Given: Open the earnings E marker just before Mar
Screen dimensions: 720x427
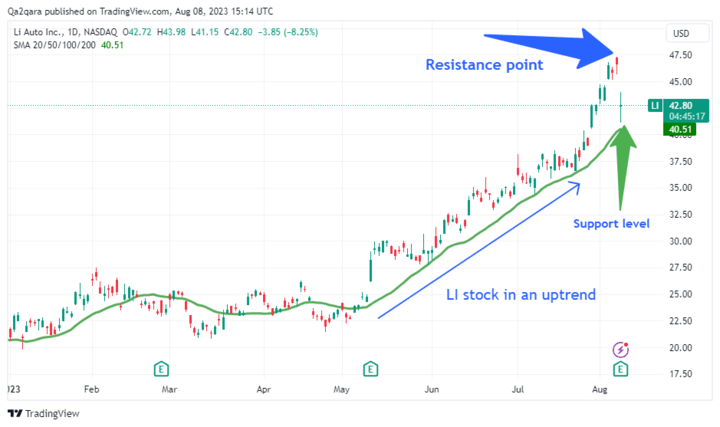Looking at the screenshot, I should (161, 369).
